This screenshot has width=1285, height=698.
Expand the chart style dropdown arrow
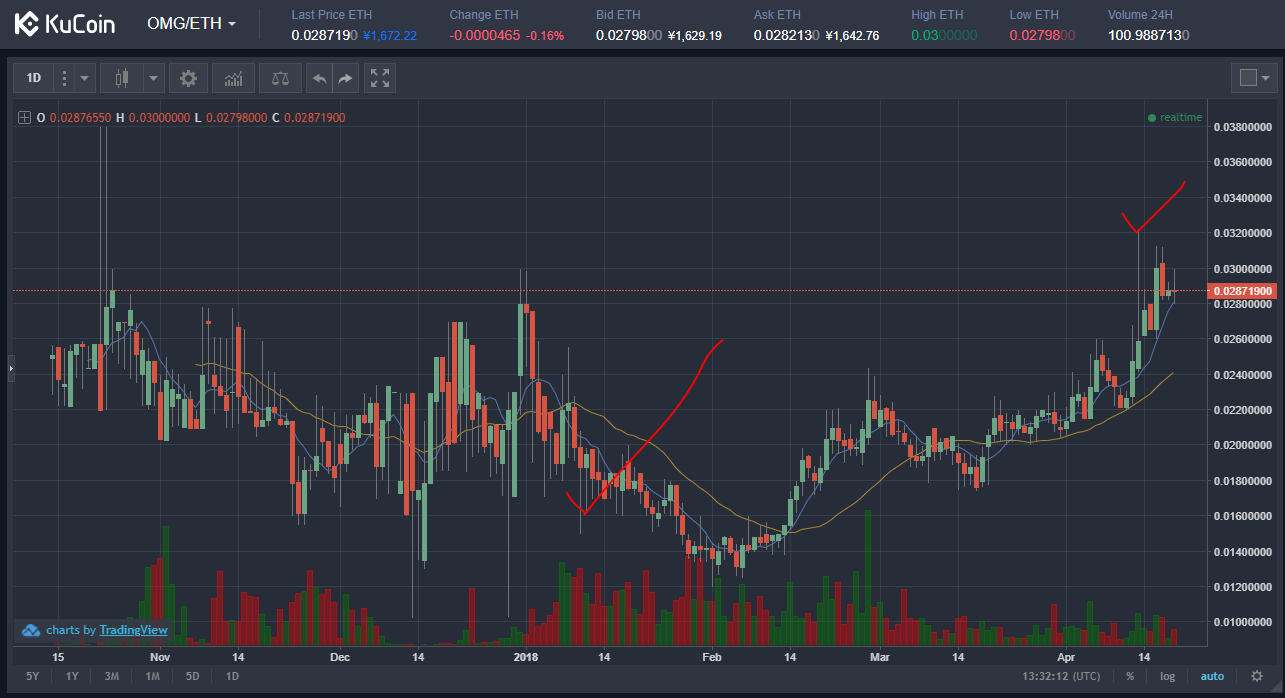click(153, 78)
